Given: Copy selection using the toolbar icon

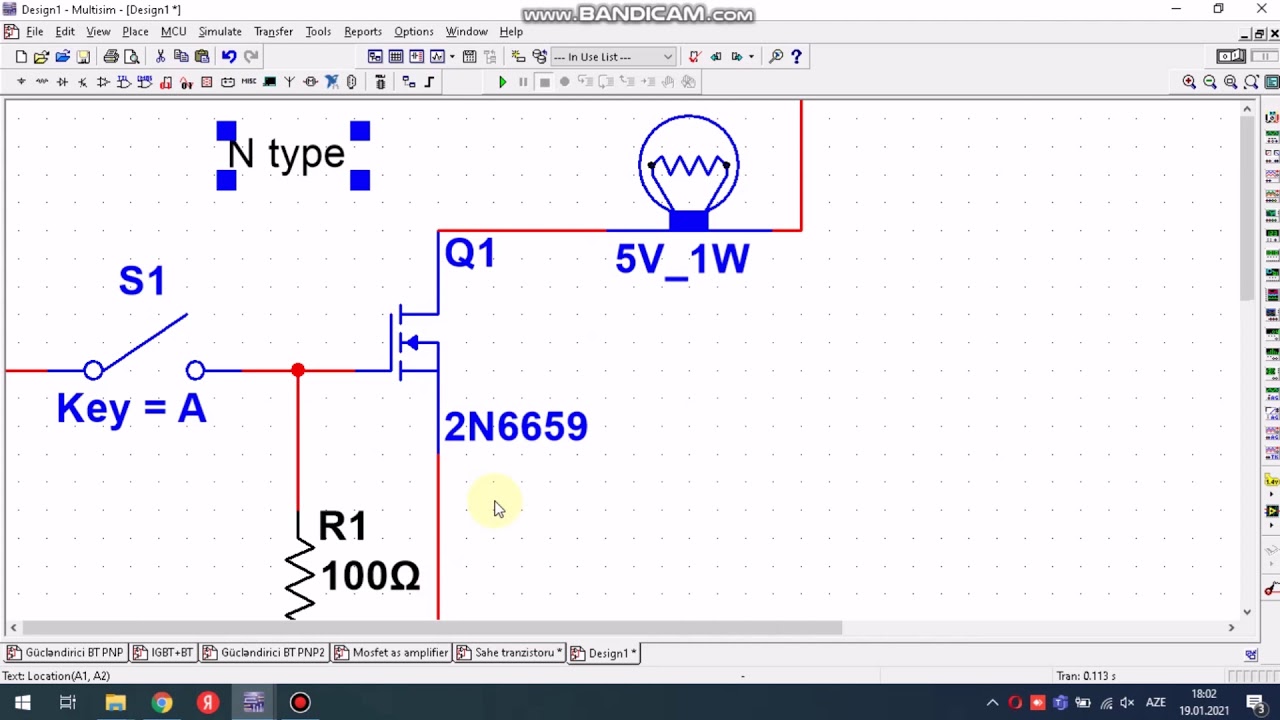Looking at the screenshot, I should 181,56.
